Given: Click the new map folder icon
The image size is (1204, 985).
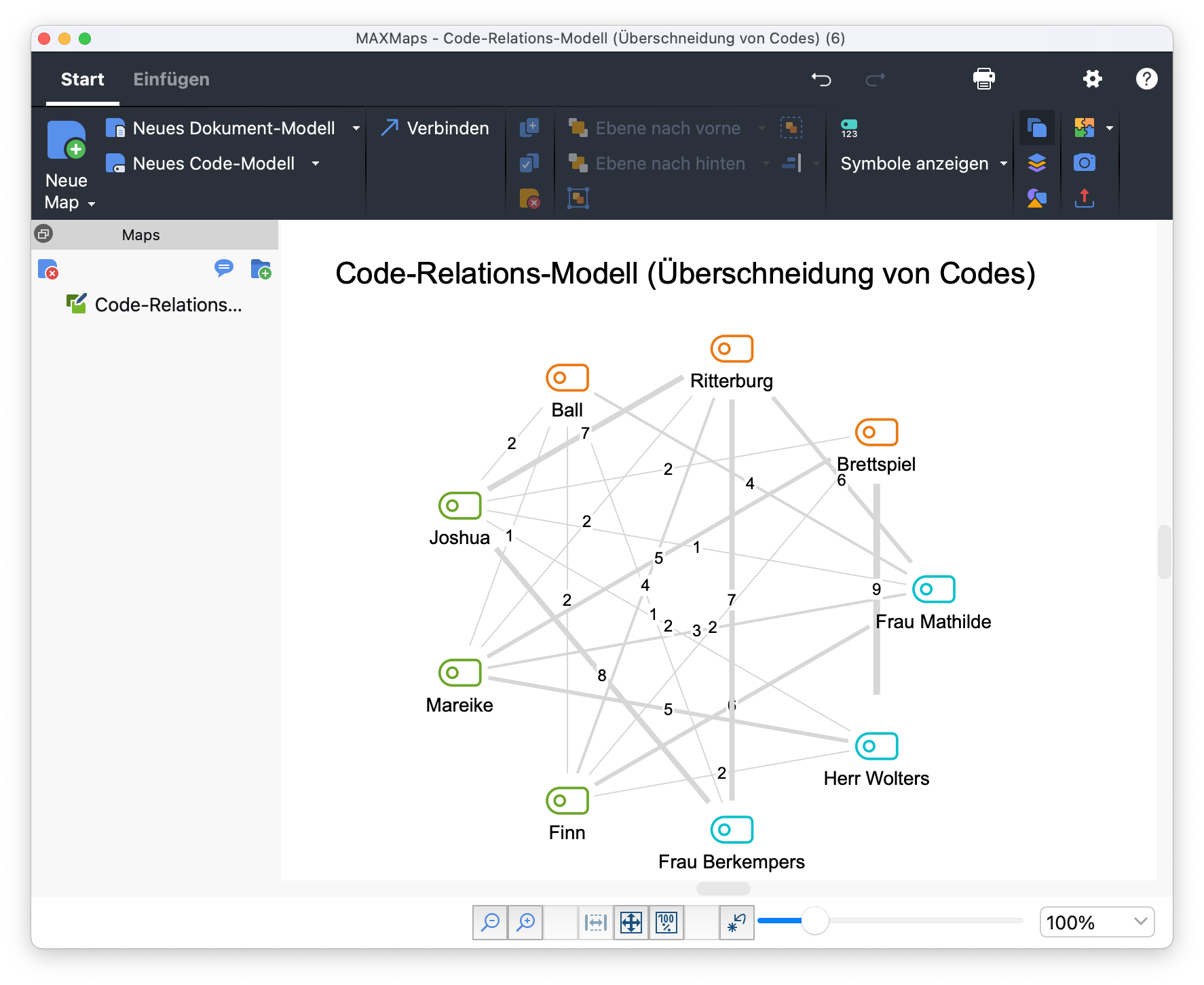Looking at the screenshot, I should click(x=261, y=269).
